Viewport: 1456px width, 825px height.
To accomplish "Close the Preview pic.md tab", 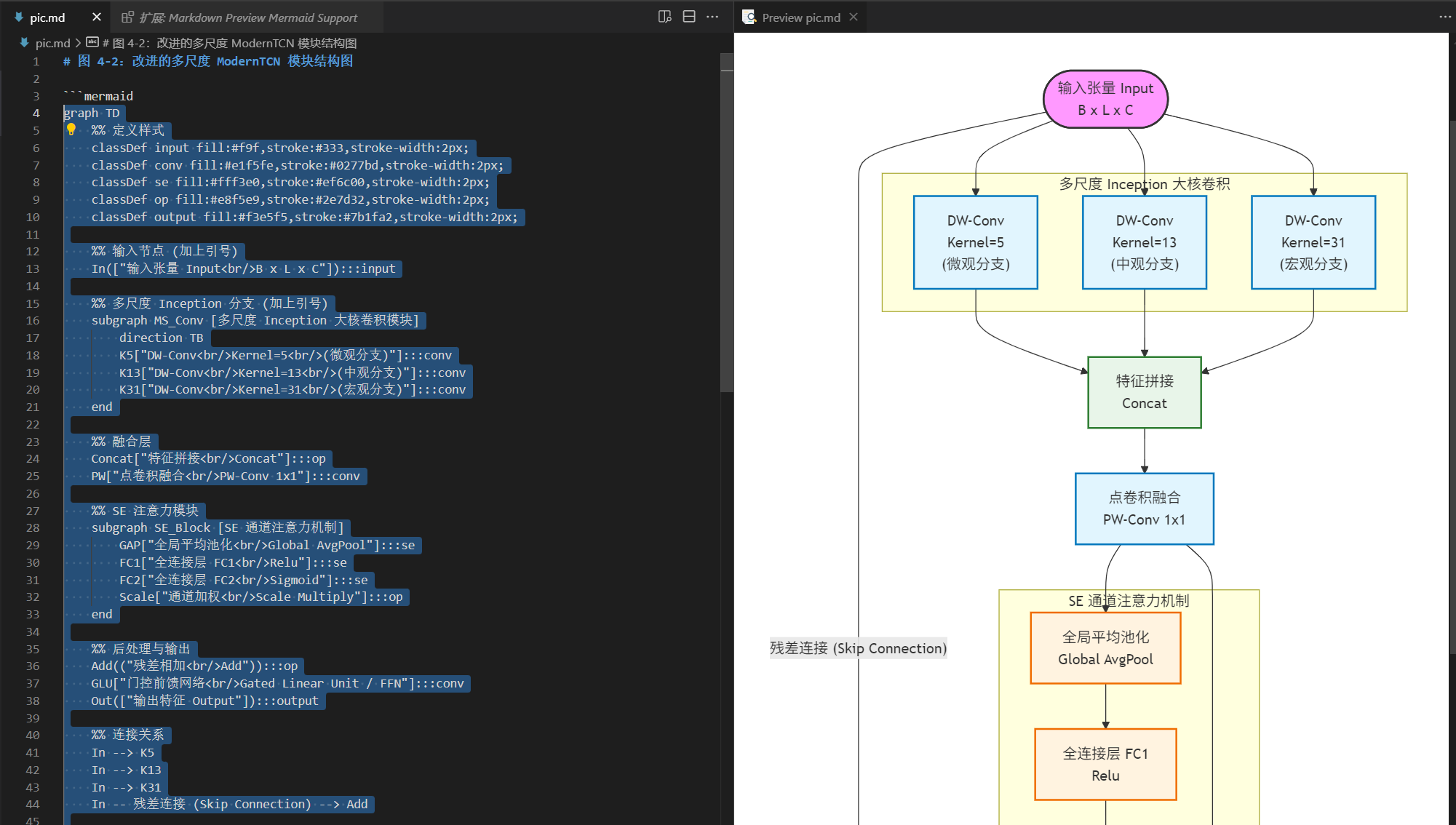I will [854, 17].
